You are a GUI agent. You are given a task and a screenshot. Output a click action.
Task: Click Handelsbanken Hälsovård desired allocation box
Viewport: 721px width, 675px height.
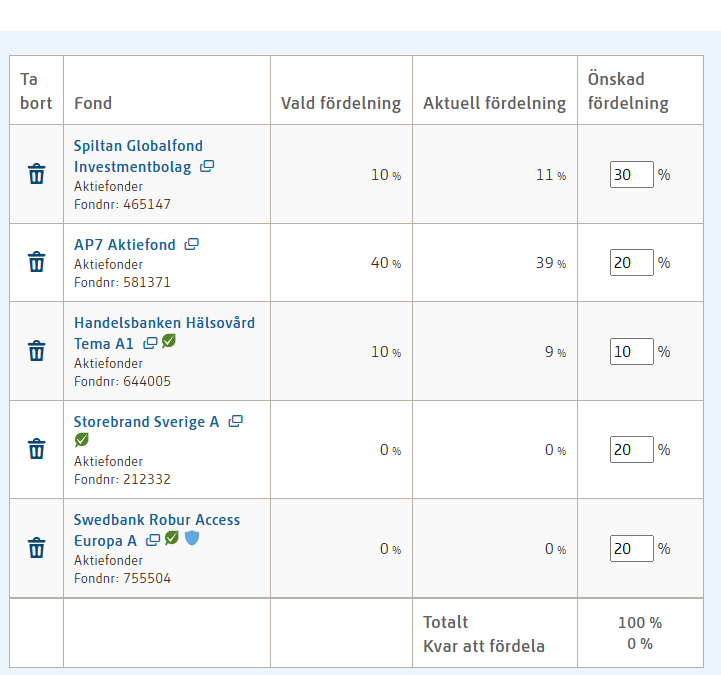[x=631, y=351]
